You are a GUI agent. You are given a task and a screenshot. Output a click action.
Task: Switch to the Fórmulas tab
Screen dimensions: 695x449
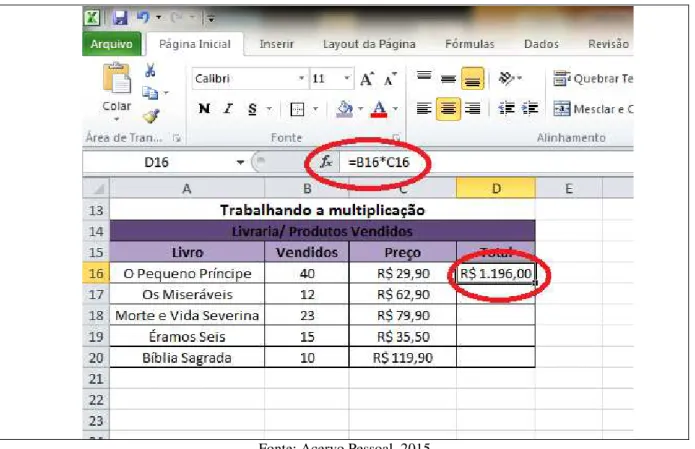point(470,44)
